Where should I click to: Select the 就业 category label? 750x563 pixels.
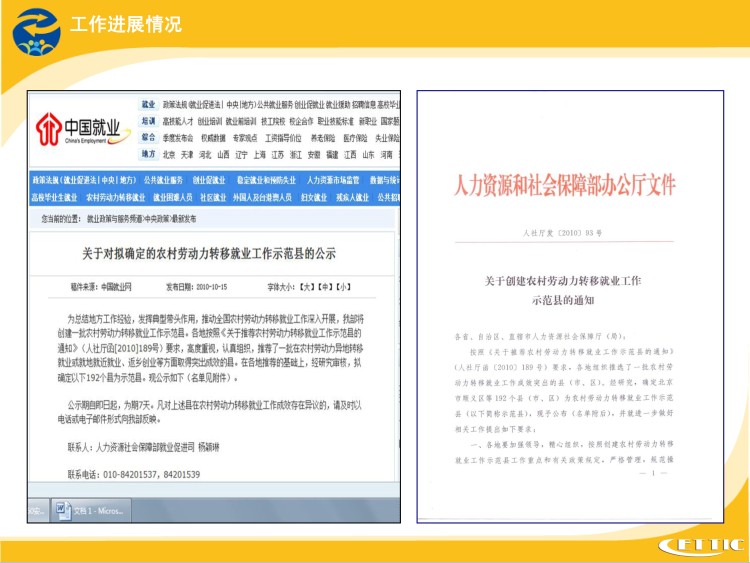pos(148,104)
